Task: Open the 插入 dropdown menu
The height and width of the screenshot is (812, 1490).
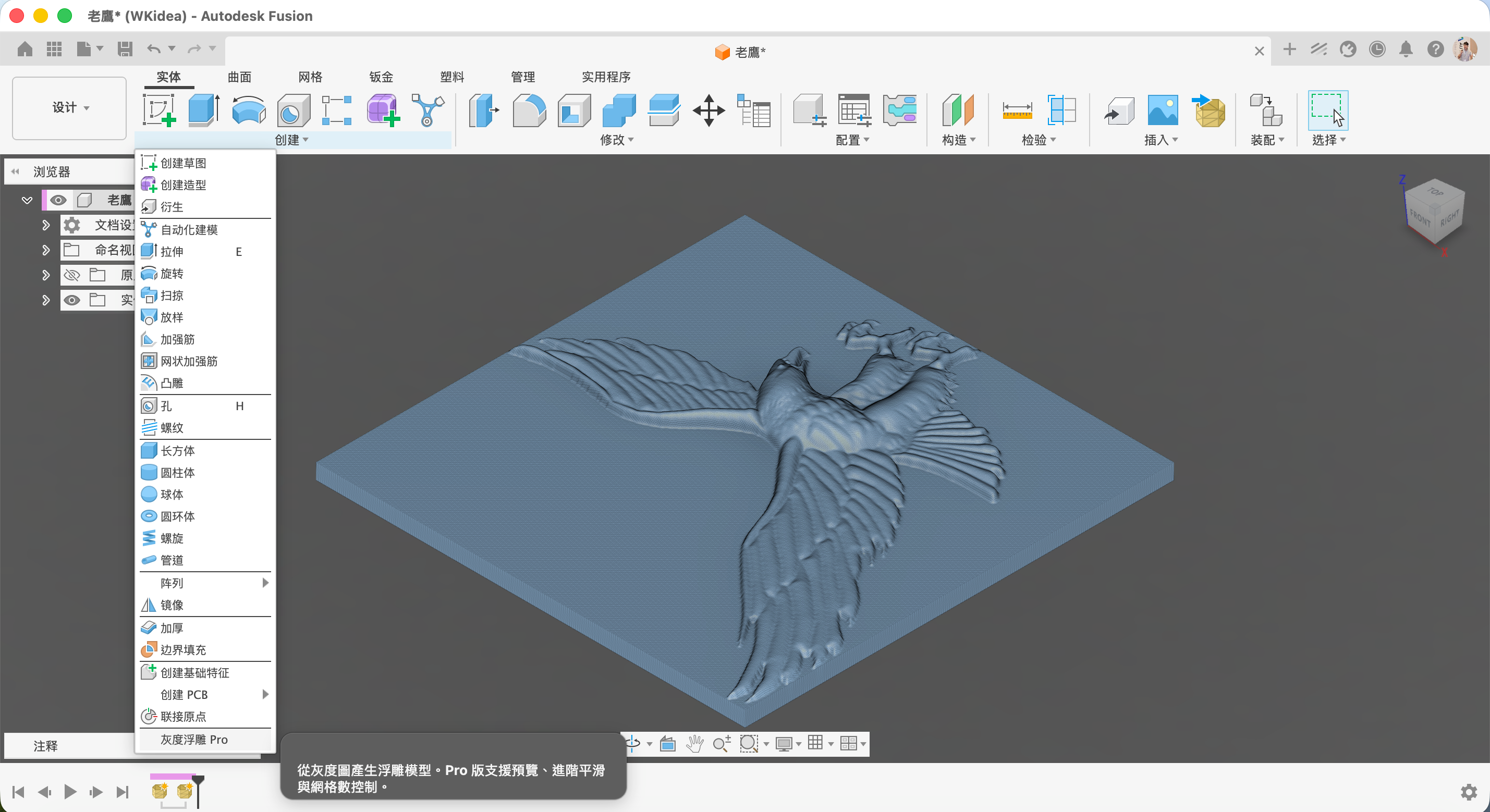Action: (1161, 140)
